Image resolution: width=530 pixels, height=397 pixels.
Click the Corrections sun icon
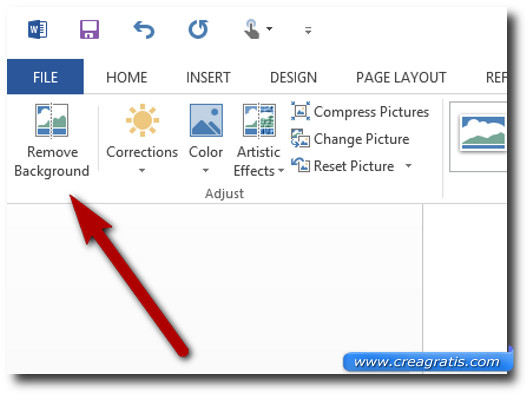coord(142,120)
